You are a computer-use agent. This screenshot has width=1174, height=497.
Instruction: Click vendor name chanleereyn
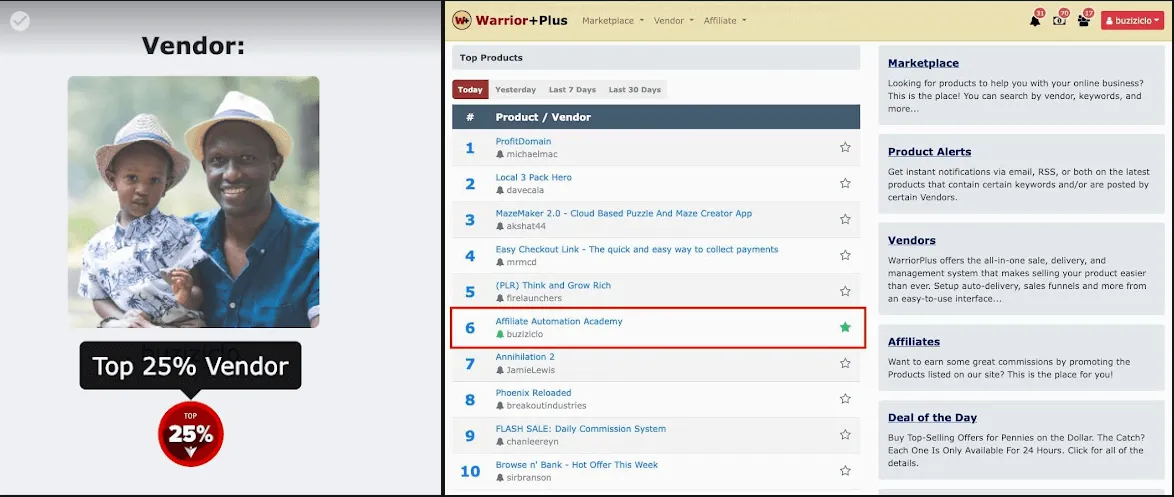click(532, 442)
